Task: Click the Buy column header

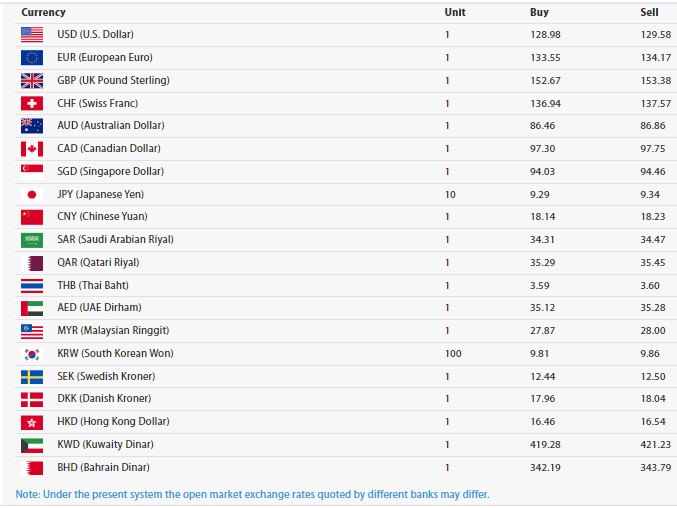Action: pyautogui.click(x=539, y=12)
